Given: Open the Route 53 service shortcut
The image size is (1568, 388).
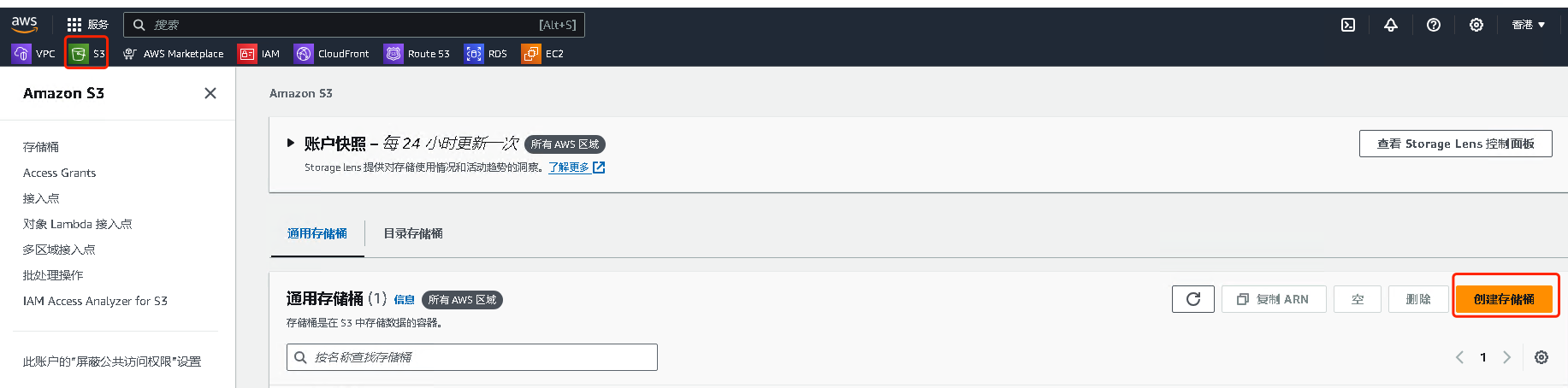Looking at the screenshot, I should point(417,54).
